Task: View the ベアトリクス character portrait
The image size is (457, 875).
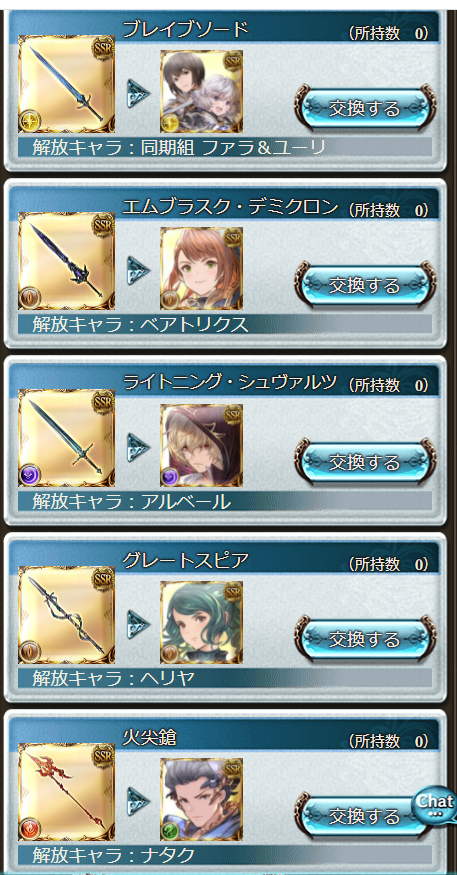Action: (x=201, y=268)
